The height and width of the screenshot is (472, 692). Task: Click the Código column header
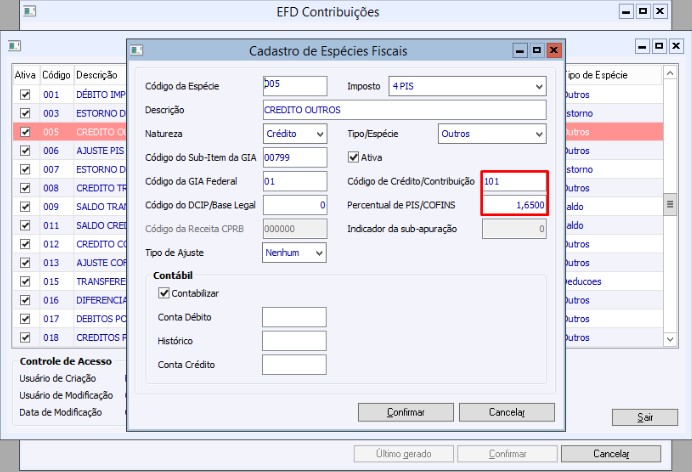[x=56, y=75]
